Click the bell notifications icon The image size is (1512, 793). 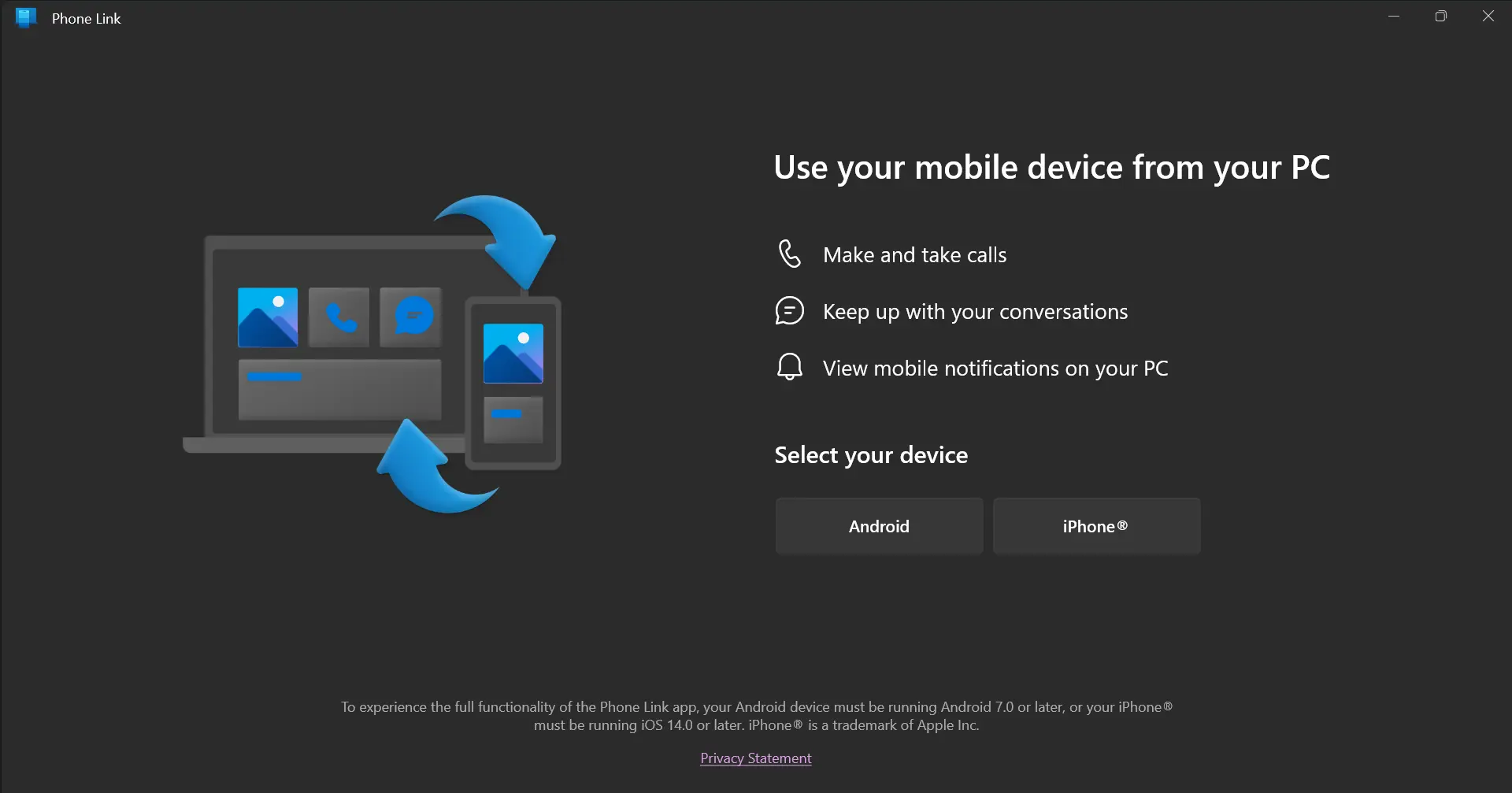click(789, 368)
